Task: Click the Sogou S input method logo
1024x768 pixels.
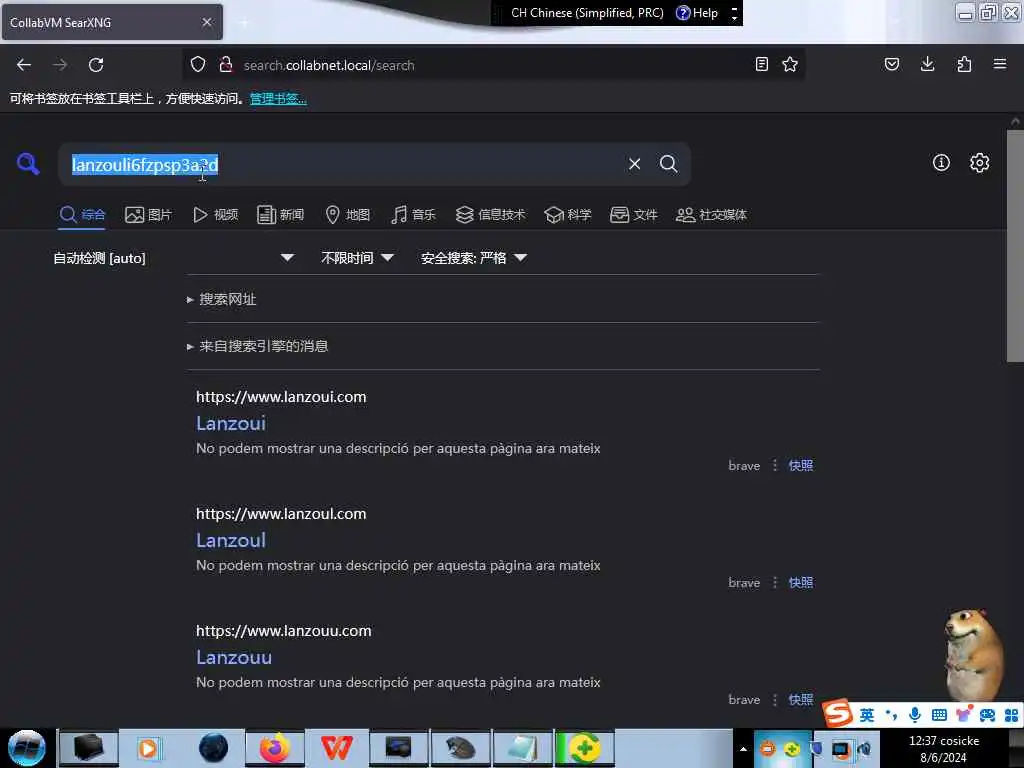Action: coord(838,713)
